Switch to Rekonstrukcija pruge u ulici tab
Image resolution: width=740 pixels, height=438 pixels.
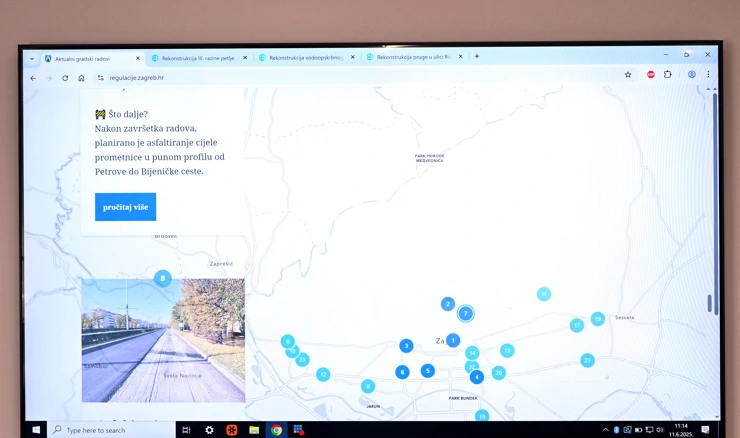point(413,57)
